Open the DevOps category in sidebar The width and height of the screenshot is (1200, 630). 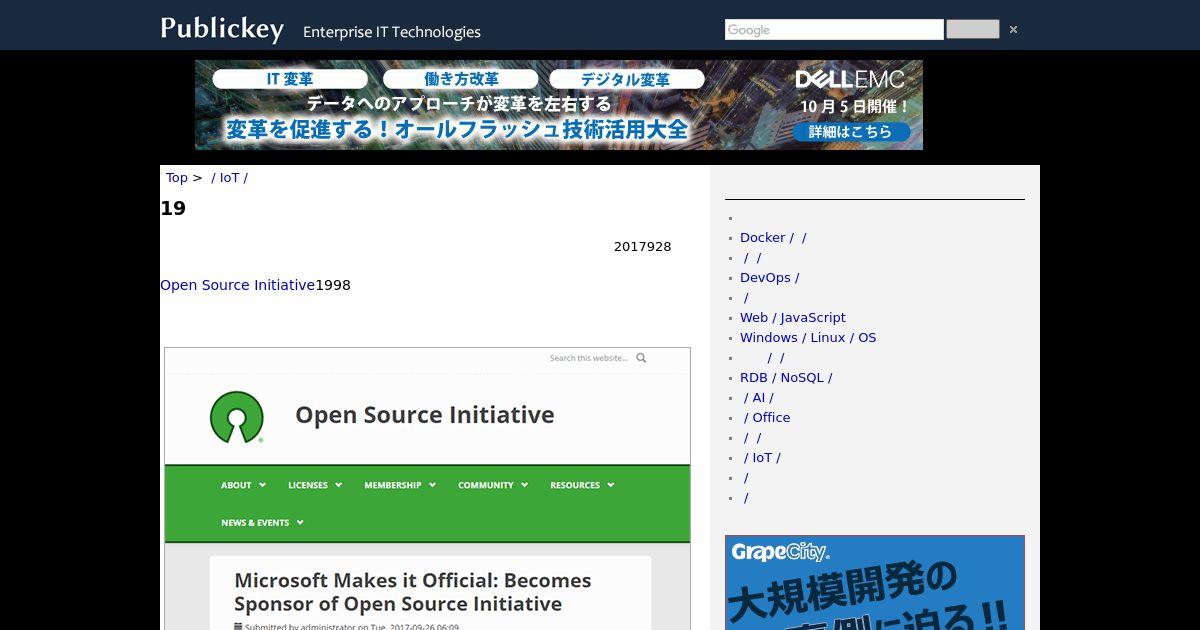point(769,277)
